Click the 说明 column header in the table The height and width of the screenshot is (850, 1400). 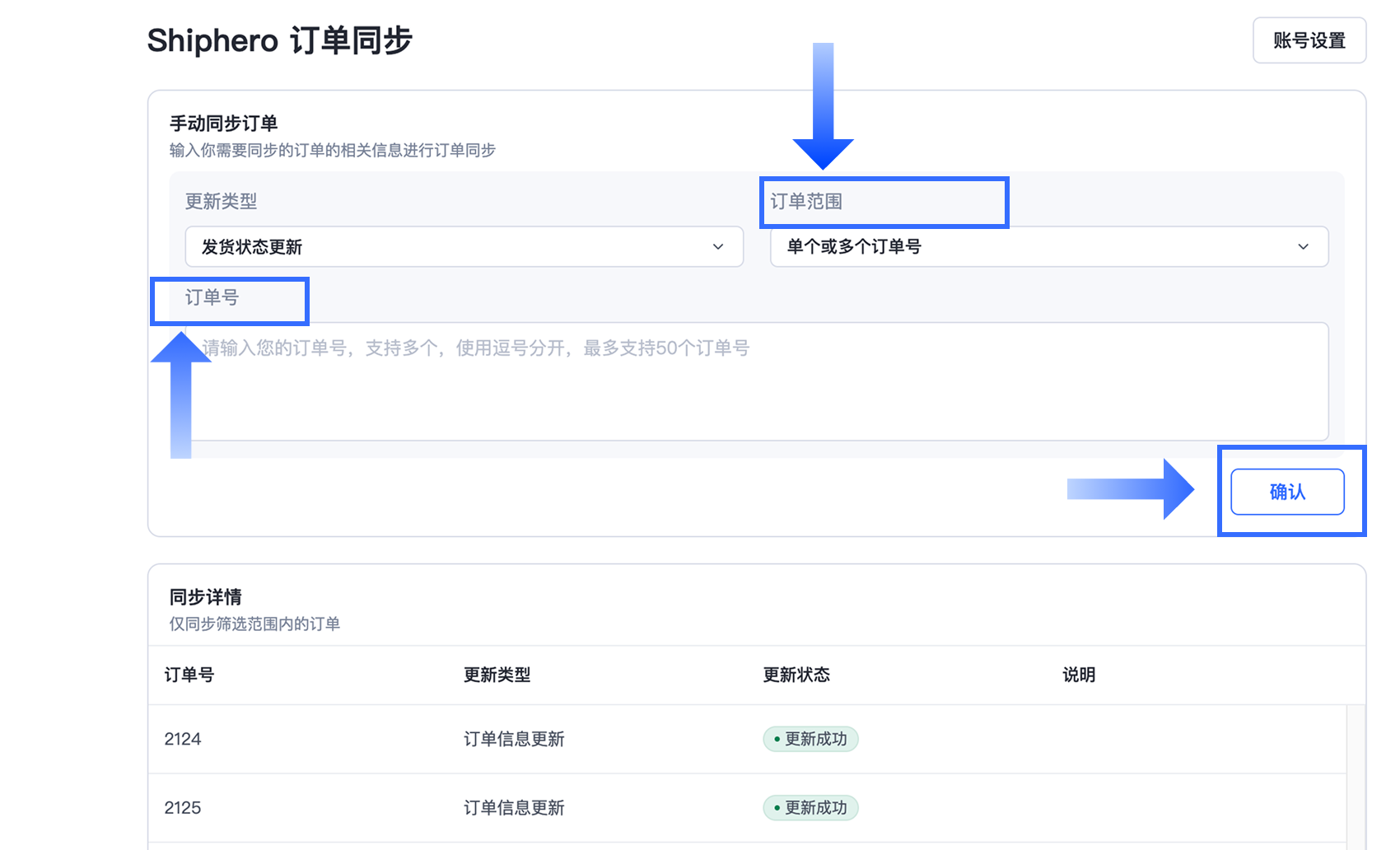point(1079,675)
